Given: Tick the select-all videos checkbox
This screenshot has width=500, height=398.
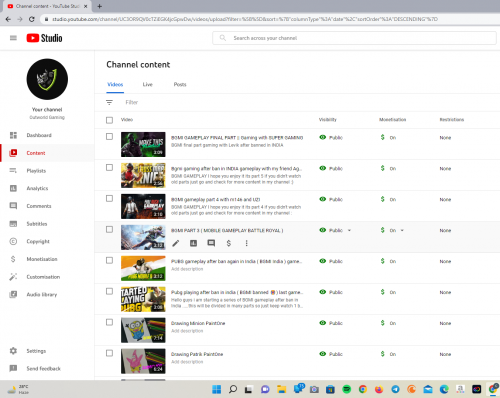Looking at the screenshot, I should tap(109, 120).
